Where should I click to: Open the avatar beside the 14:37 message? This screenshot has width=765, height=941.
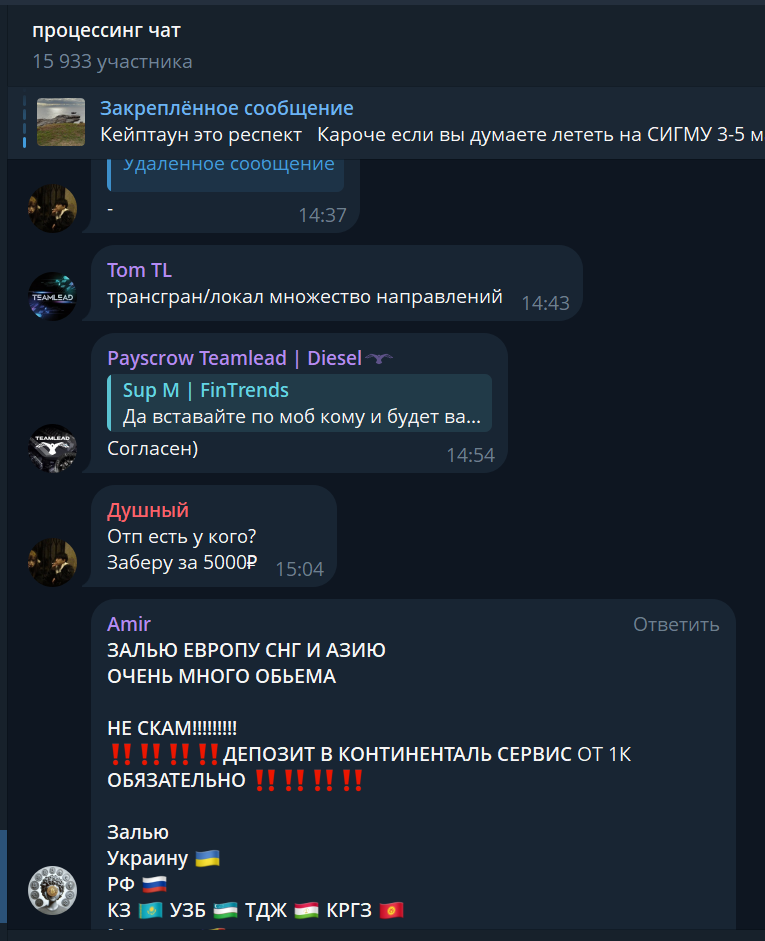[53, 208]
